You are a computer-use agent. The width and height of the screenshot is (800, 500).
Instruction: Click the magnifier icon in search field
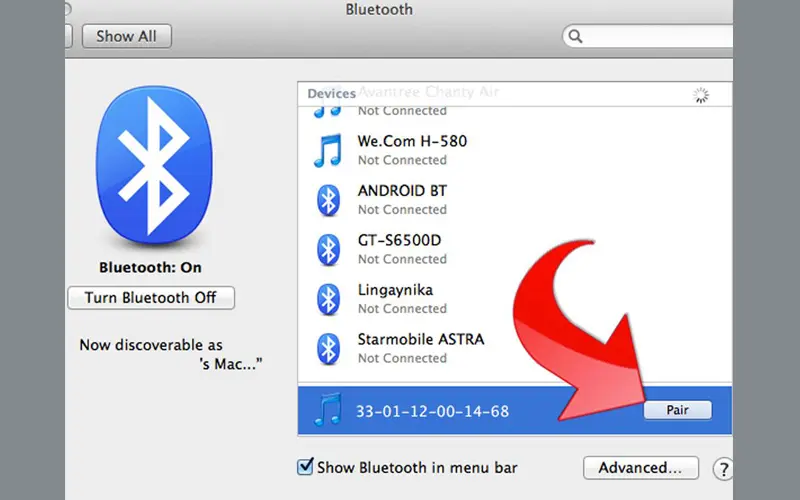pyautogui.click(x=576, y=36)
